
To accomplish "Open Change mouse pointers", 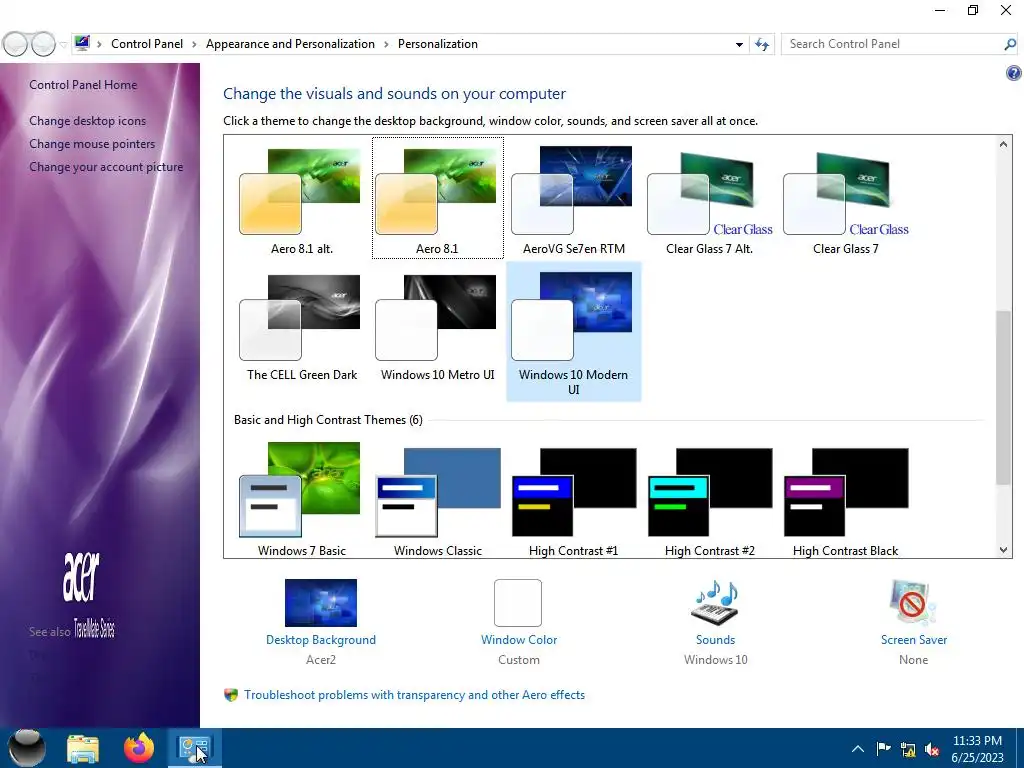I will (x=92, y=144).
